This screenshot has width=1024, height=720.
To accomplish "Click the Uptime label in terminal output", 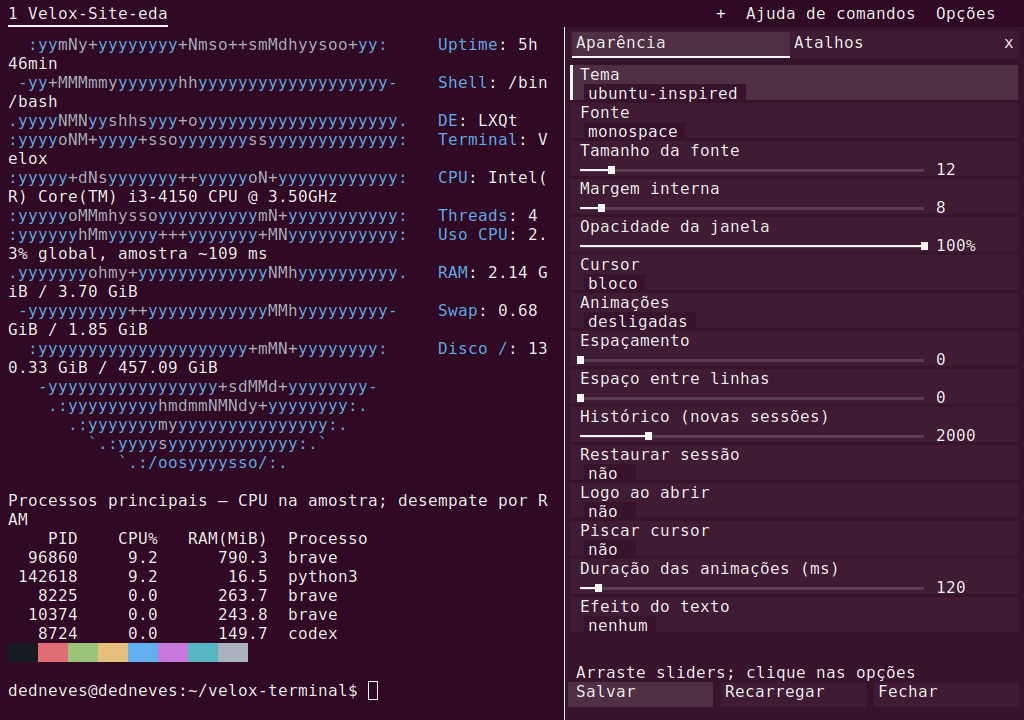I will coord(468,44).
